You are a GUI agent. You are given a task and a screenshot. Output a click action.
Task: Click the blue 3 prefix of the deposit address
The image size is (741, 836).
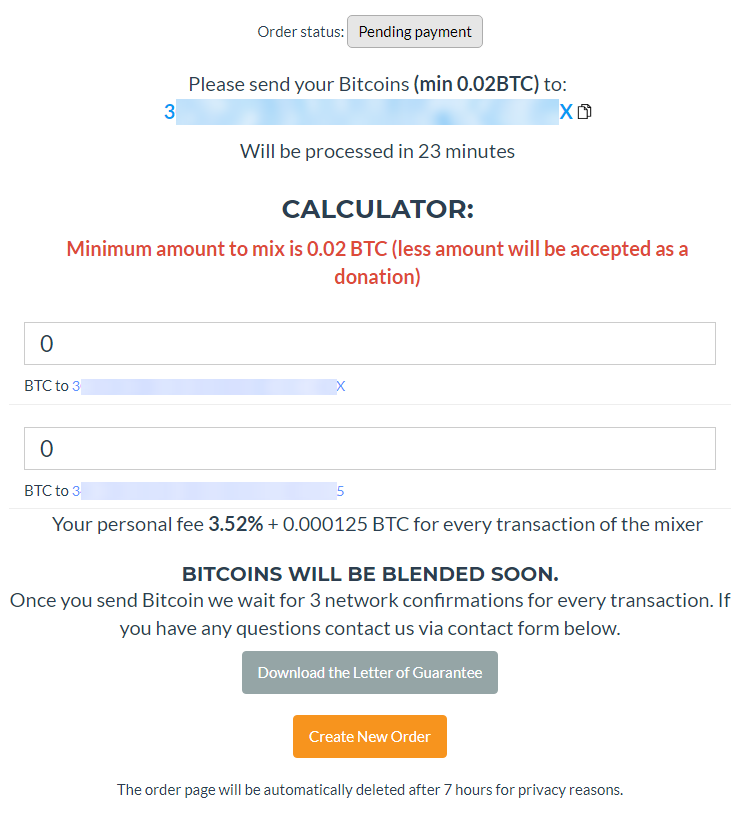pyautogui.click(x=168, y=111)
